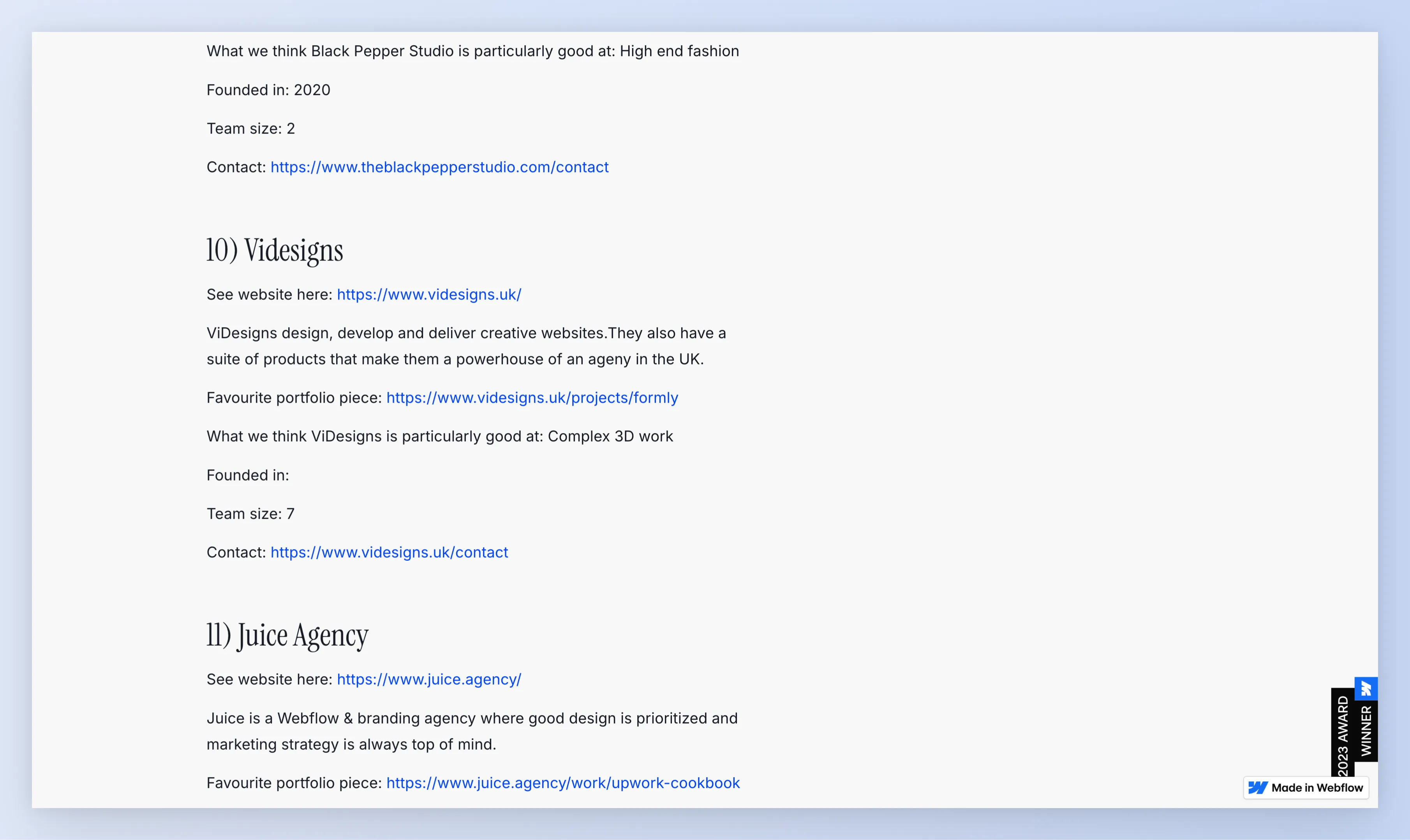Open the Videsigns Formly project link
The image size is (1410, 840).
tap(532, 397)
